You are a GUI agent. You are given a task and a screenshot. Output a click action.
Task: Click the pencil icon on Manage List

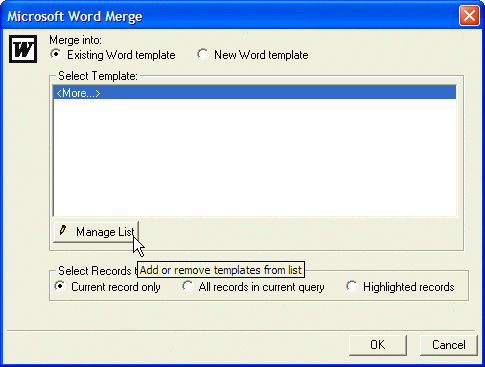pyautogui.click(x=63, y=230)
